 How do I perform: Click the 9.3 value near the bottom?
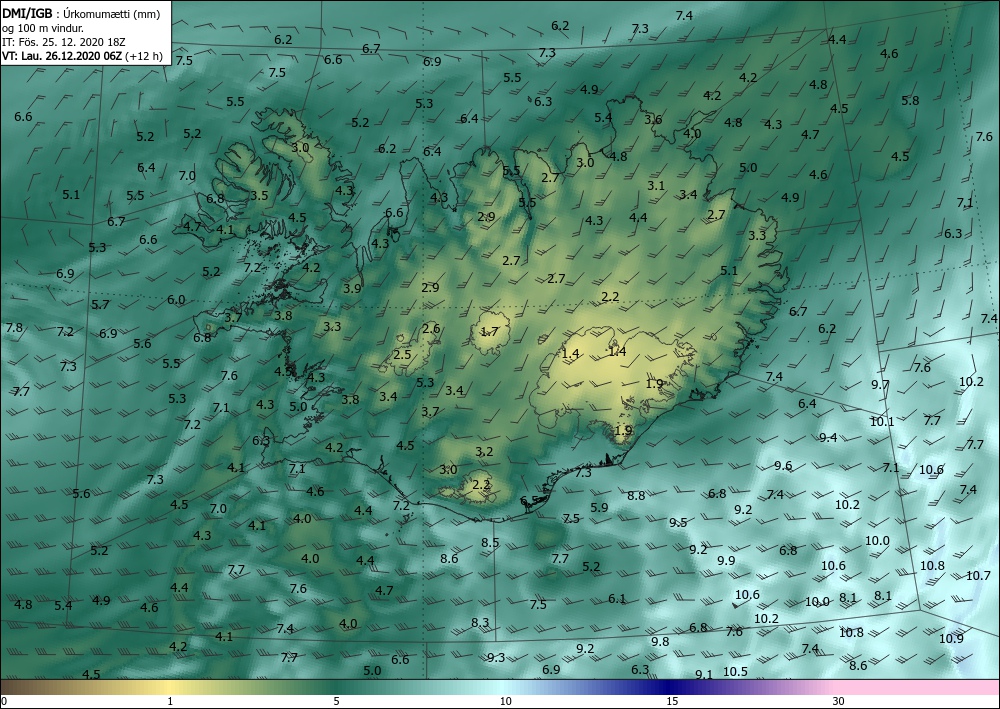click(496, 657)
